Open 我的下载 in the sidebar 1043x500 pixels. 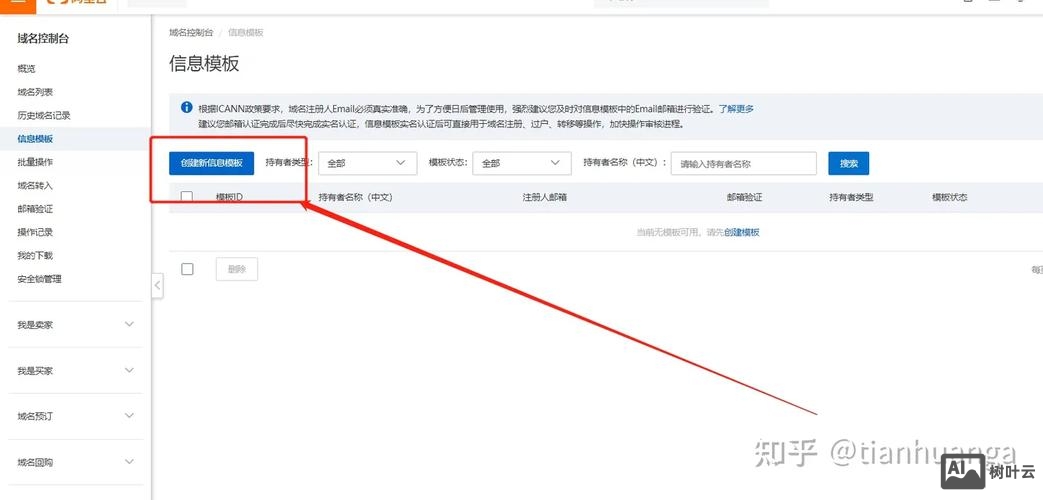[35, 255]
